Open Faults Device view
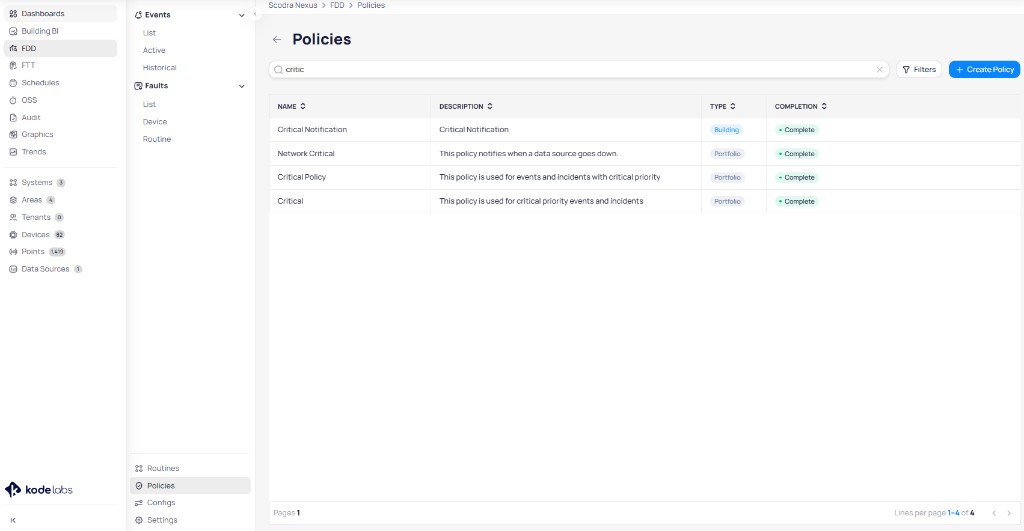 click(x=155, y=122)
